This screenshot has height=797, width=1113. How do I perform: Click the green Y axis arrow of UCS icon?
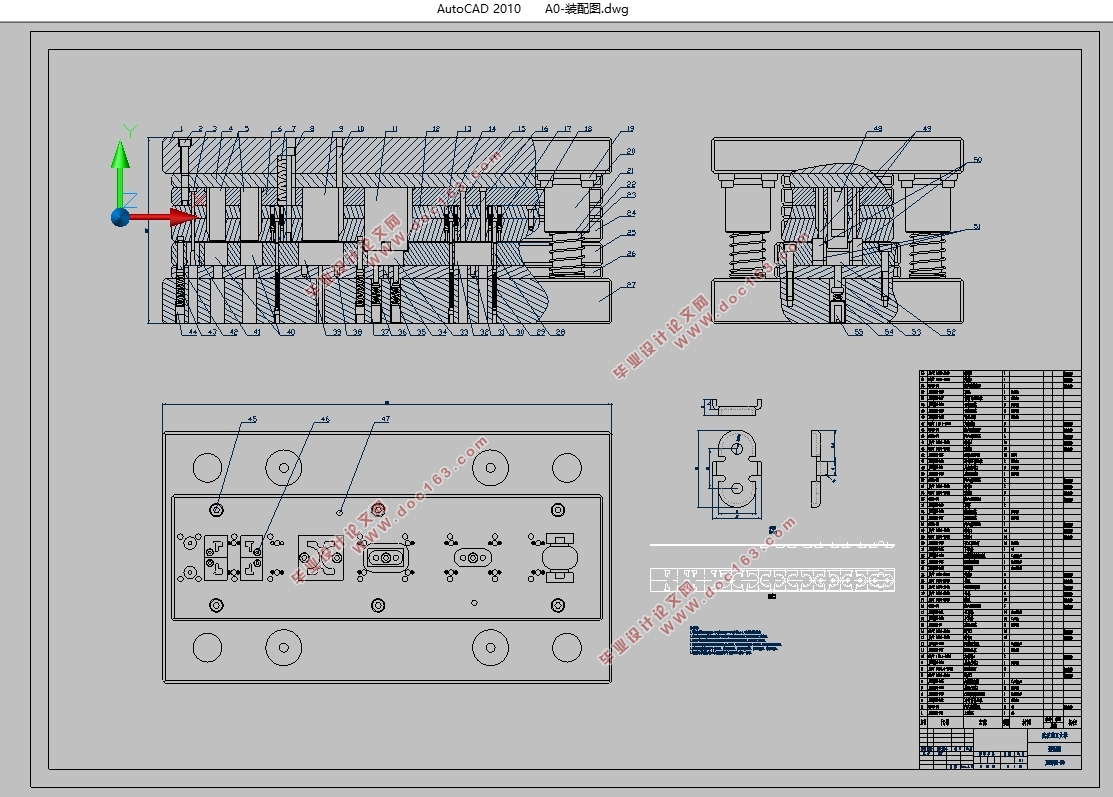pos(120,174)
